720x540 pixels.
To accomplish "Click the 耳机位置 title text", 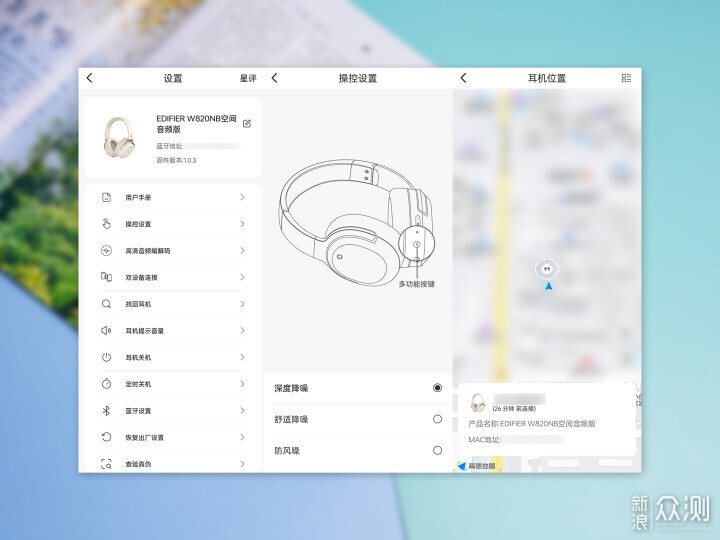I will (x=547, y=79).
